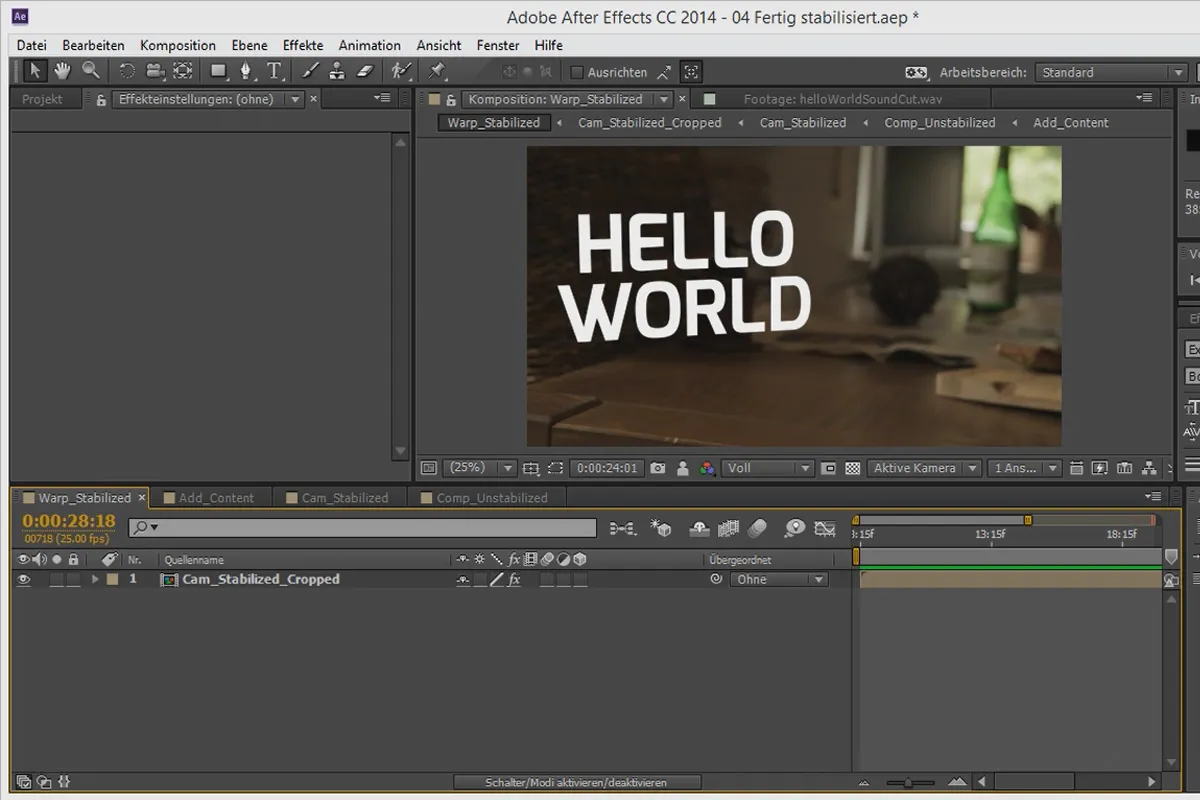Click the 0:00:24:01 viewer time button
The width and height of the screenshot is (1200, 800).
point(608,468)
